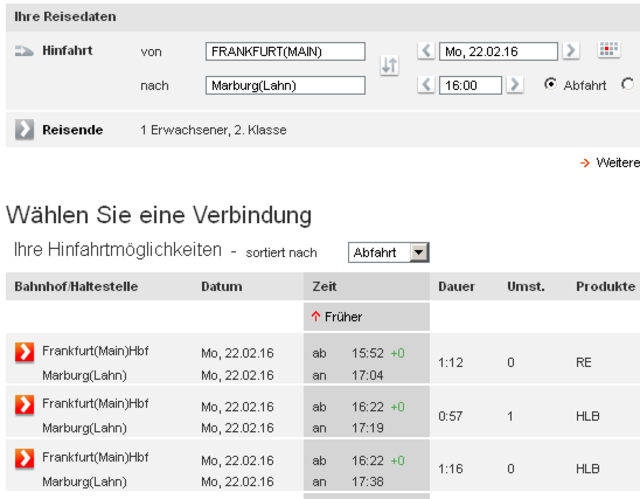Open the 'sortiert nach' Abfahrt dropdown
This screenshot has height=499, width=640.
pyautogui.click(x=389, y=253)
